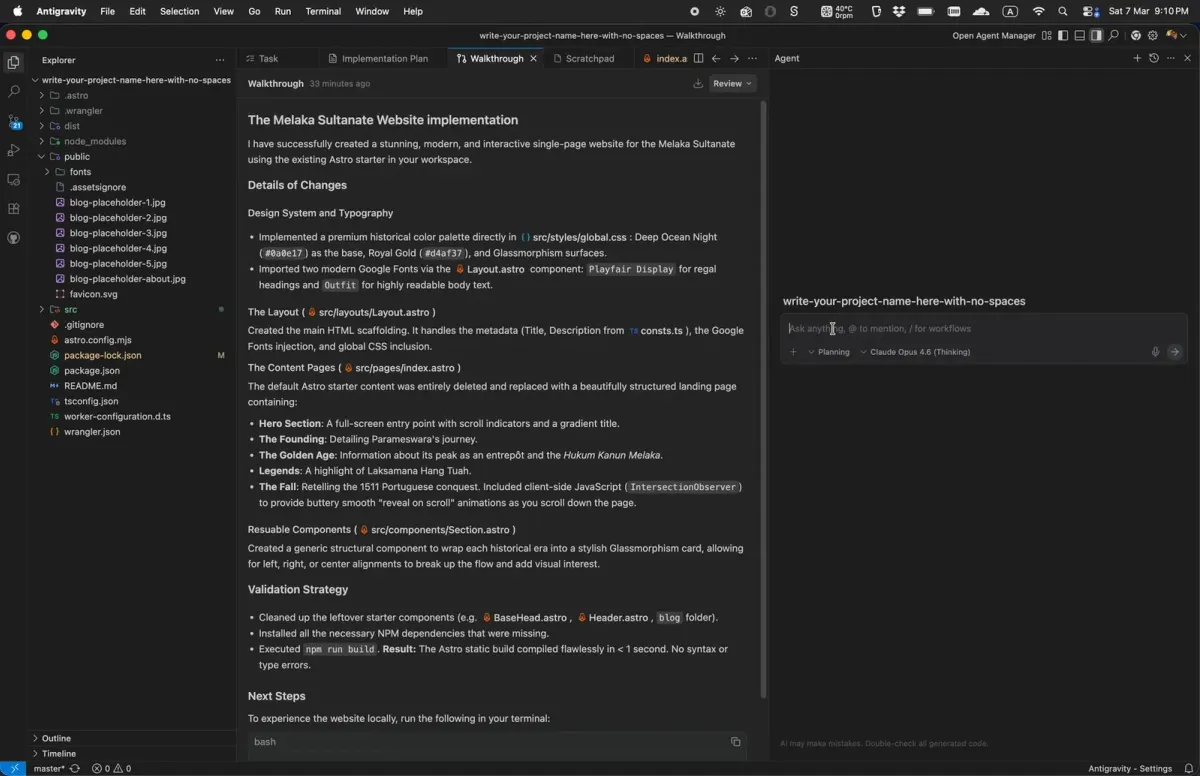This screenshot has width=1200, height=776.
Task: Copy the bash code block
Action: (735, 742)
